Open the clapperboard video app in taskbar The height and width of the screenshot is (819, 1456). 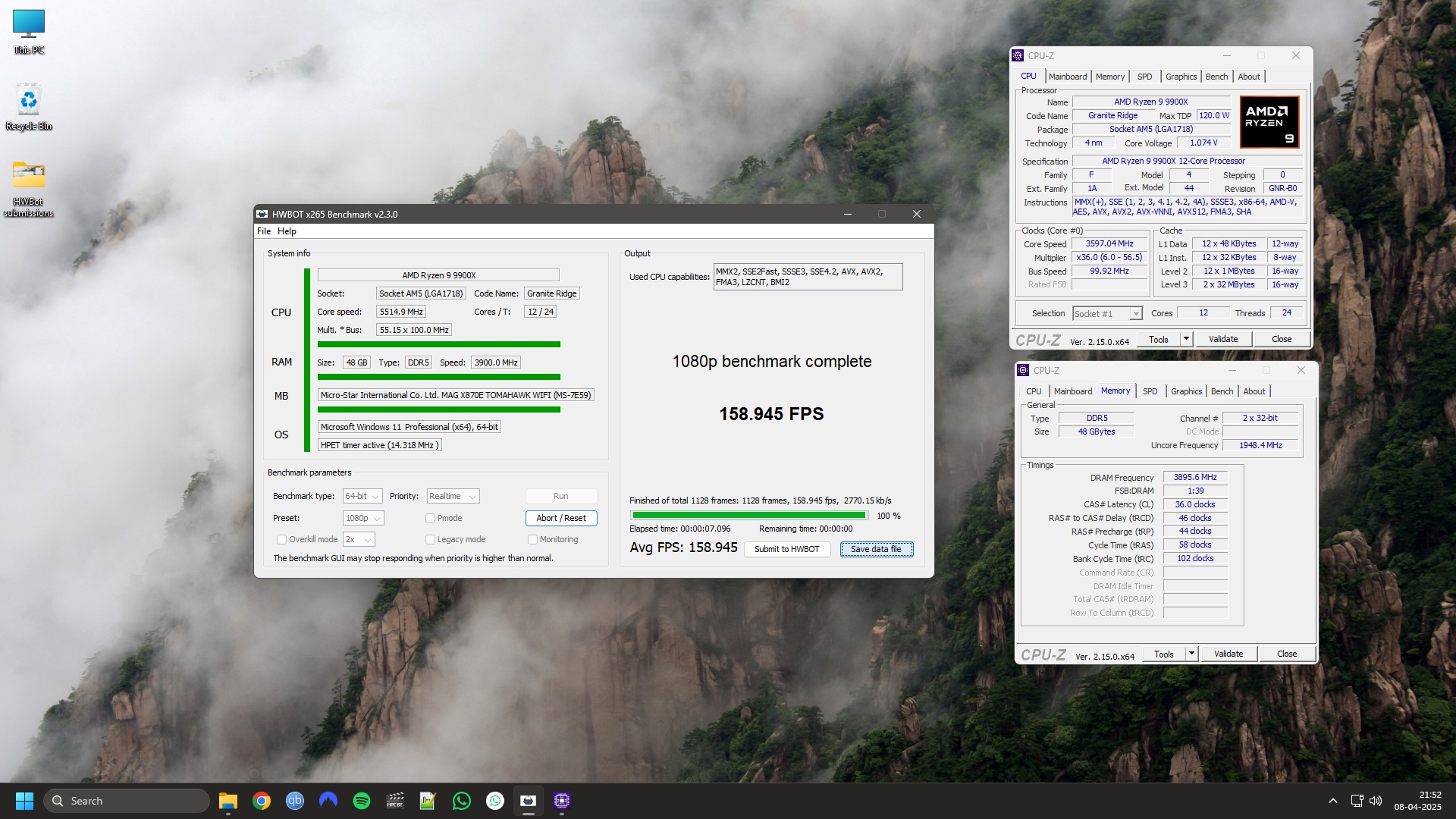pyautogui.click(x=395, y=801)
